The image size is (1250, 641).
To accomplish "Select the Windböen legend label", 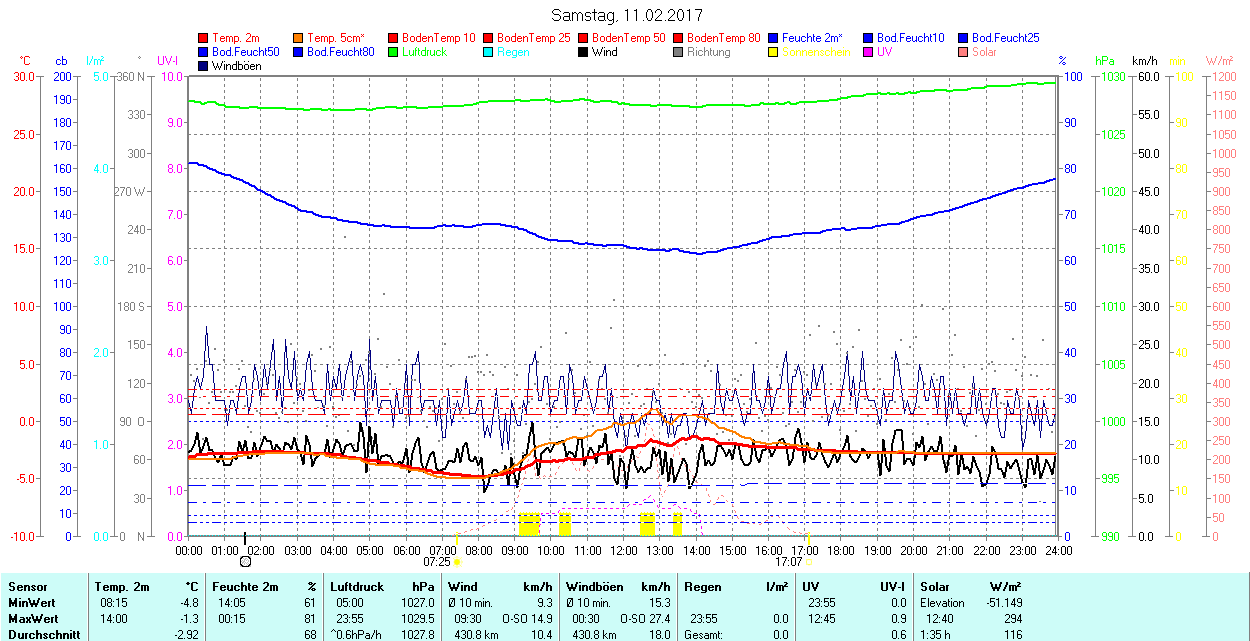I will [239, 66].
